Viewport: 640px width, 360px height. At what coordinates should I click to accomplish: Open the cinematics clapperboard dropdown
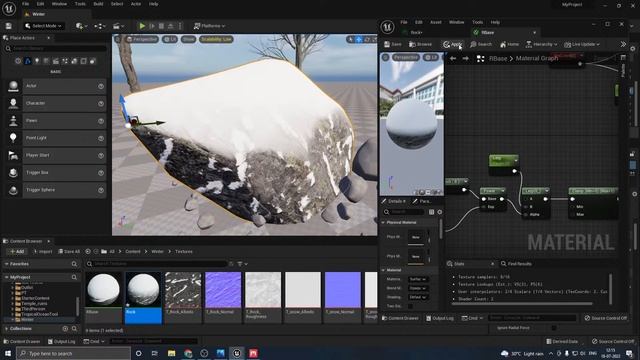[x=118, y=26]
